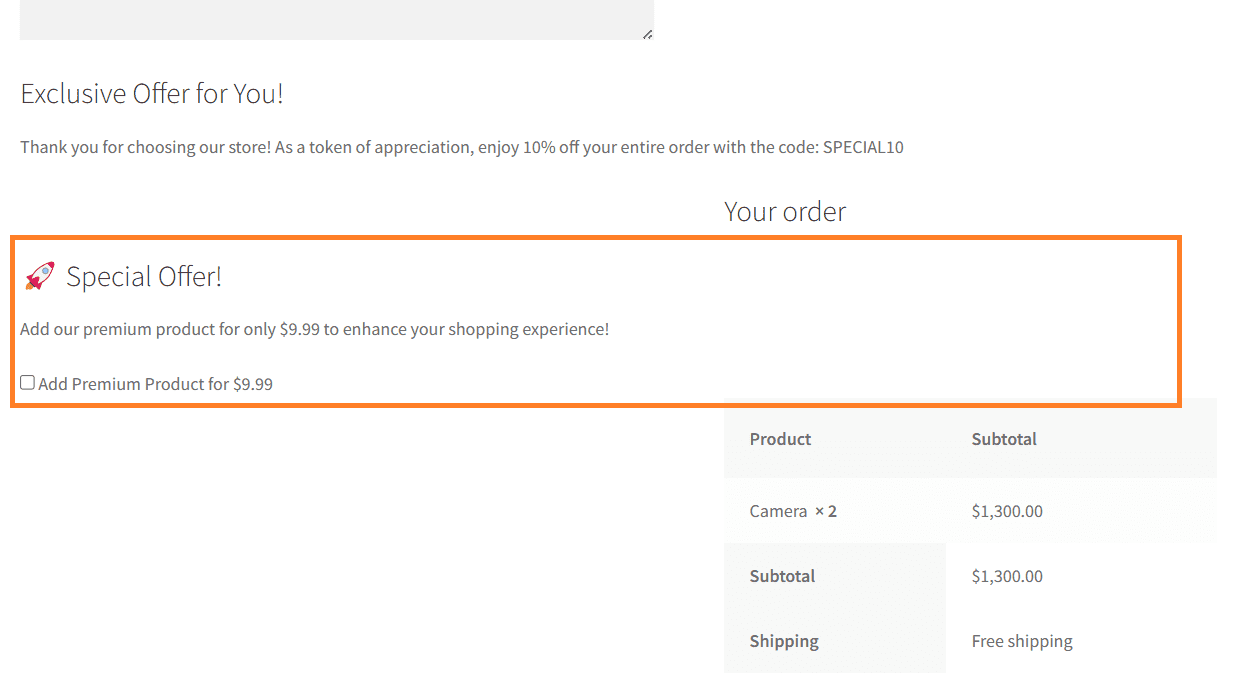The image size is (1252, 673).
Task: Click the 'Free shipping' text
Action: tap(1022, 641)
